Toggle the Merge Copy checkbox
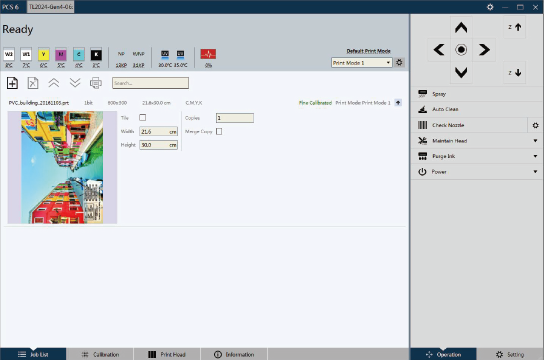Screen dimensions: 544x360 tap(219, 131)
